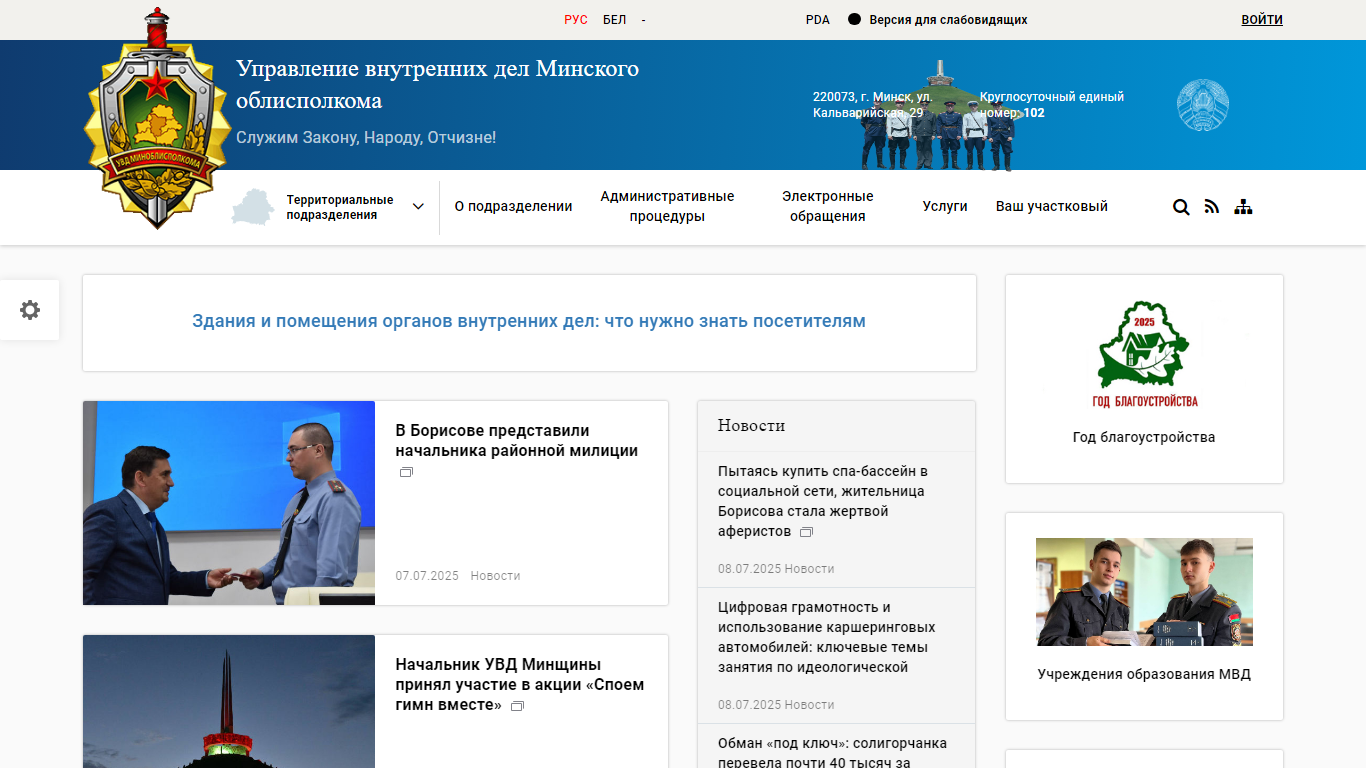Open the Услуги menu item
This screenshot has height=768, width=1366.
[x=945, y=207]
